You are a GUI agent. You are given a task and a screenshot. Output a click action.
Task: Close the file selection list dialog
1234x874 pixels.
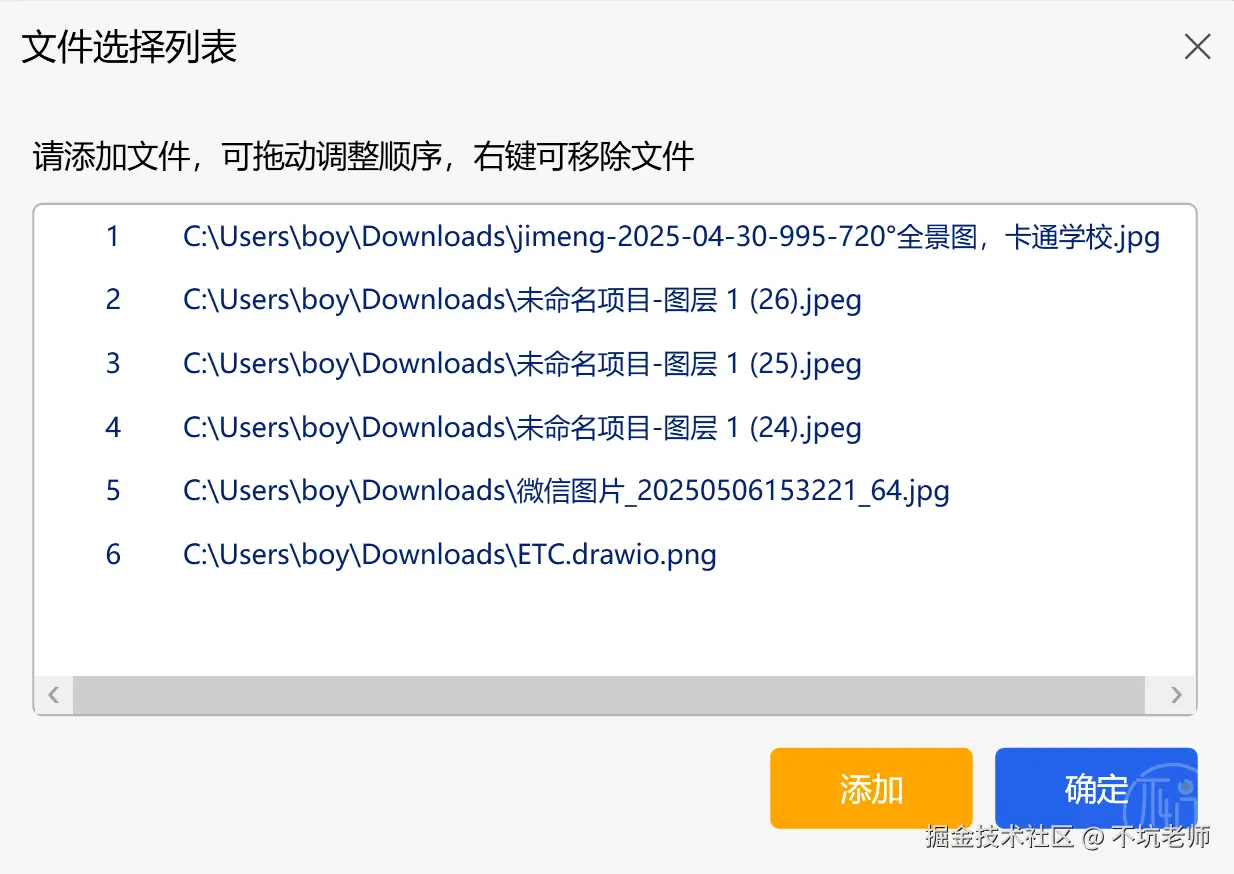1197,47
